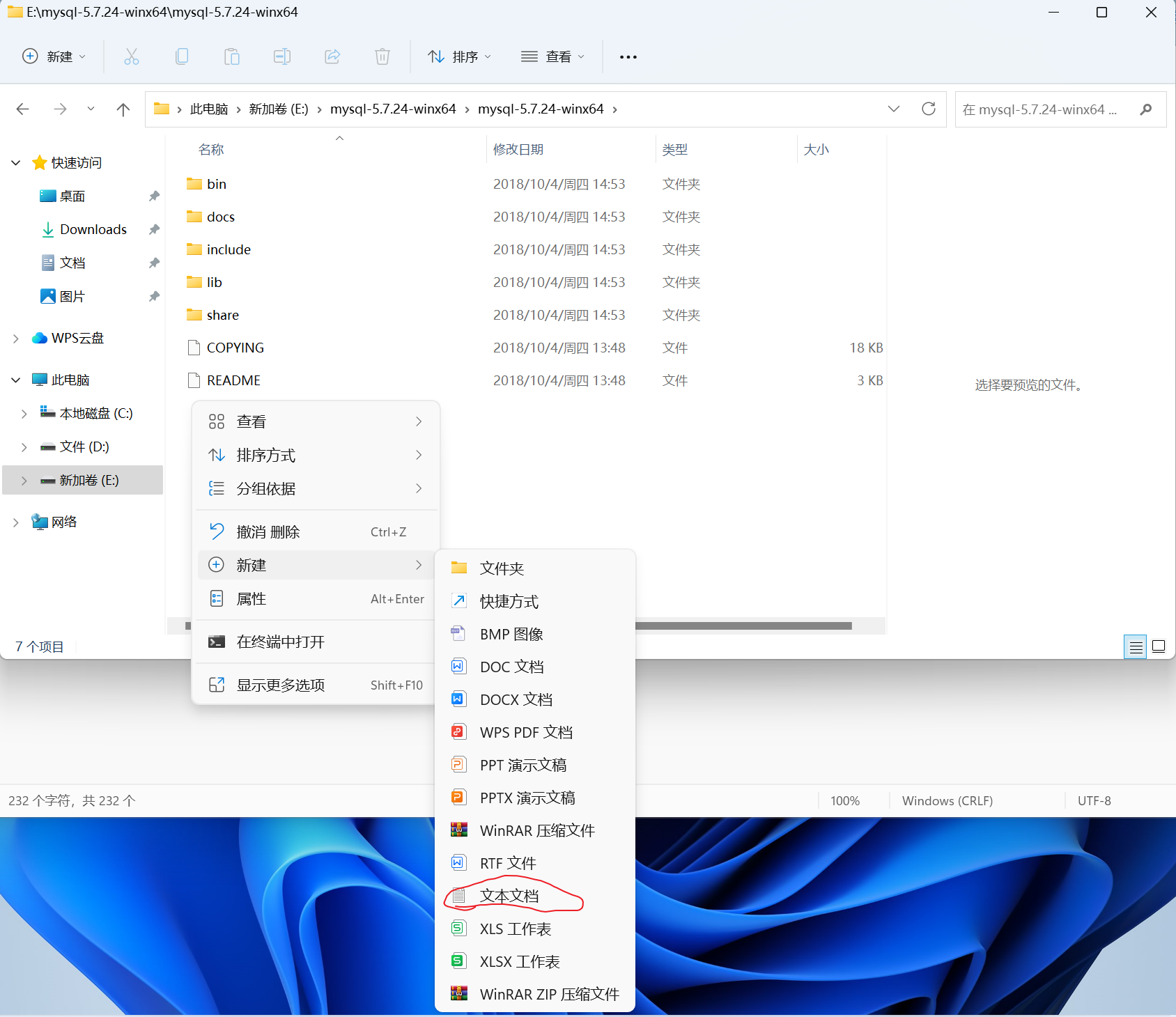This screenshot has width=1176, height=1017.
Task: Click the search magnifier icon
Action: [x=1145, y=109]
